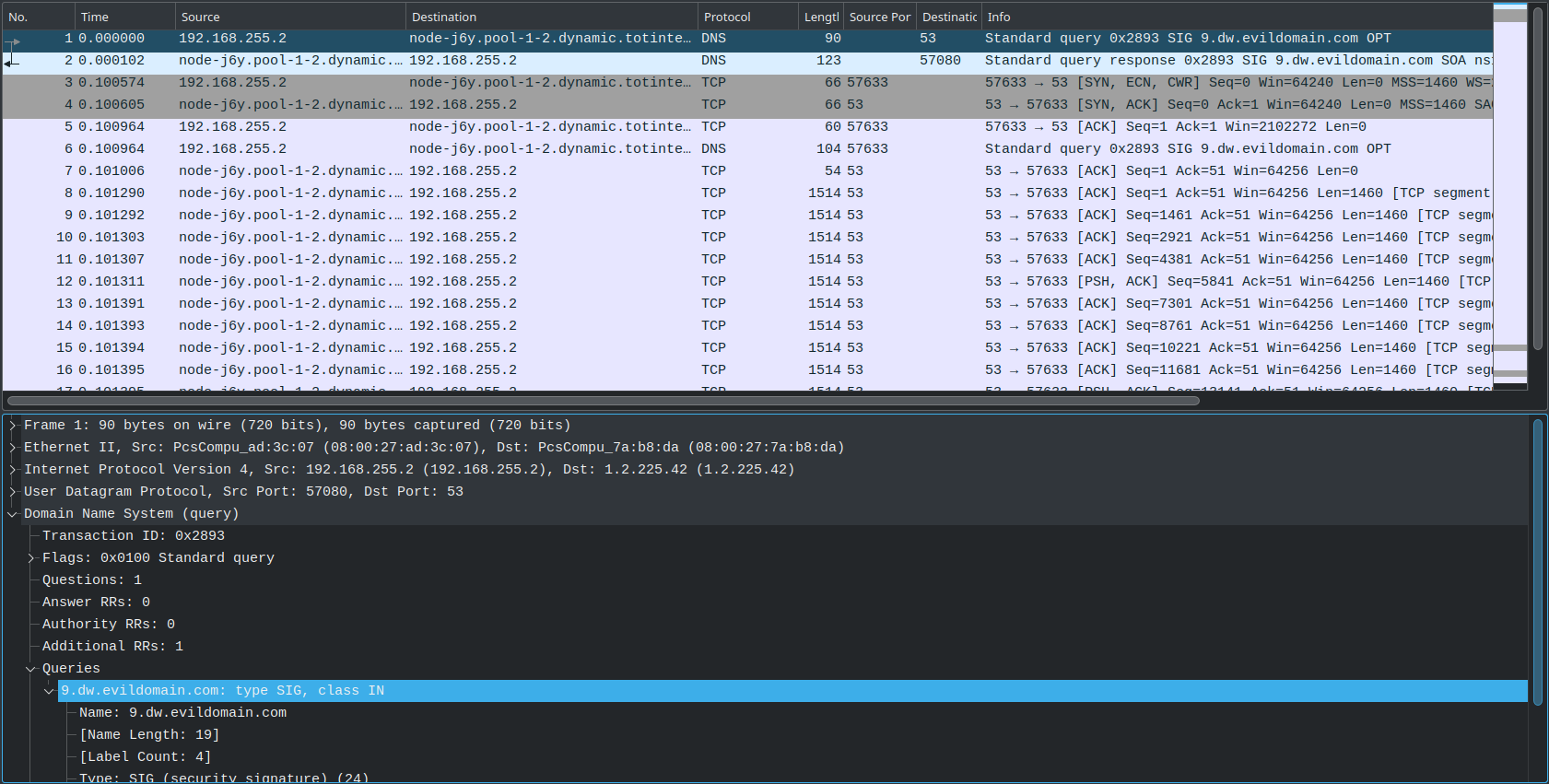This screenshot has height=784, width=1549.
Task: Select packet 11 with Seq=4381
Action: (747, 260)
